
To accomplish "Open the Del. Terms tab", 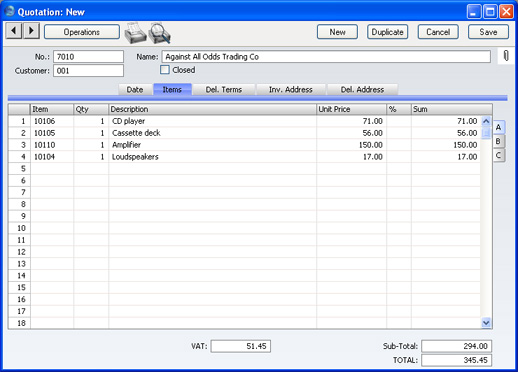I will click(224, 90).
